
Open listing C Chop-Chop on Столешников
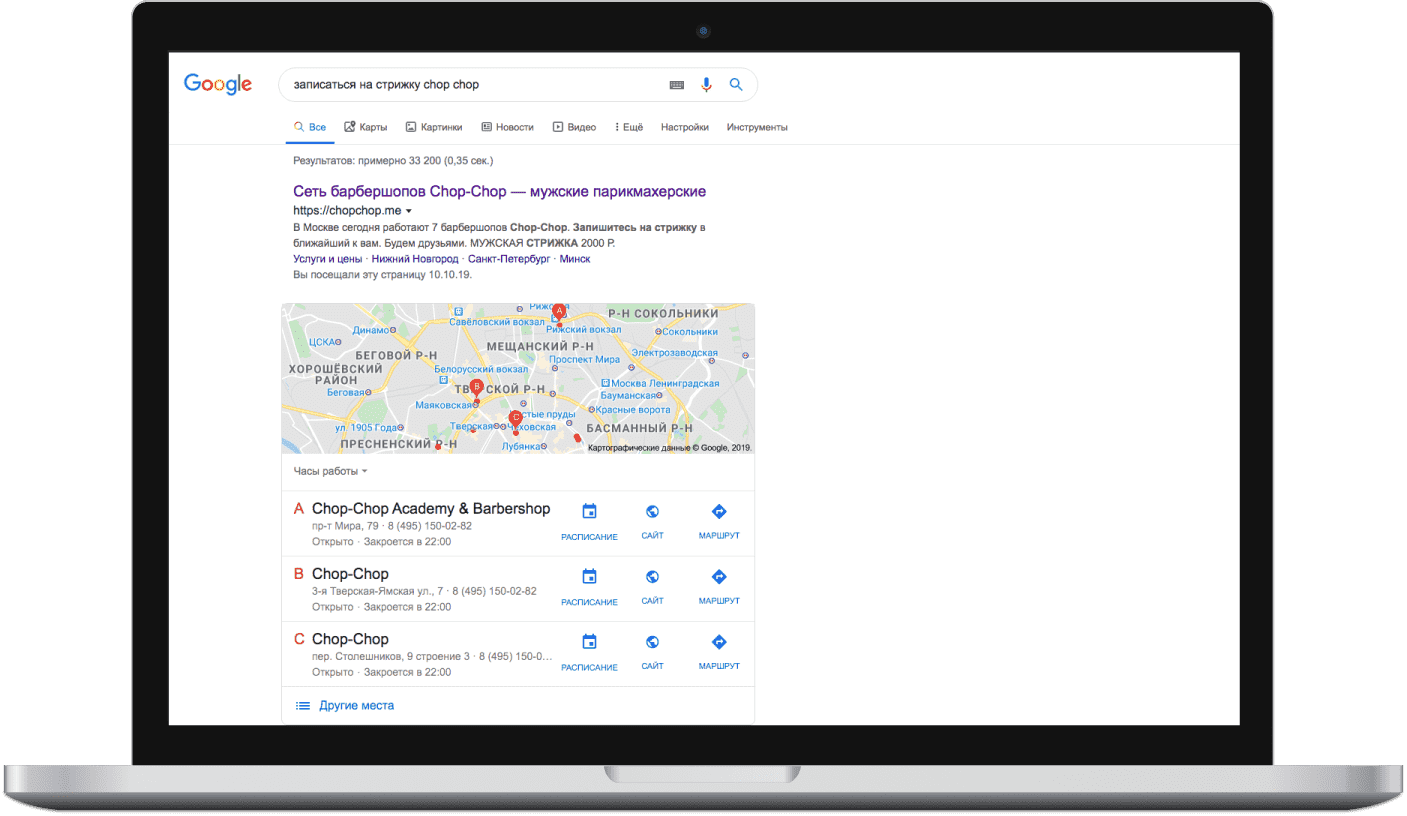click(350, 639)
